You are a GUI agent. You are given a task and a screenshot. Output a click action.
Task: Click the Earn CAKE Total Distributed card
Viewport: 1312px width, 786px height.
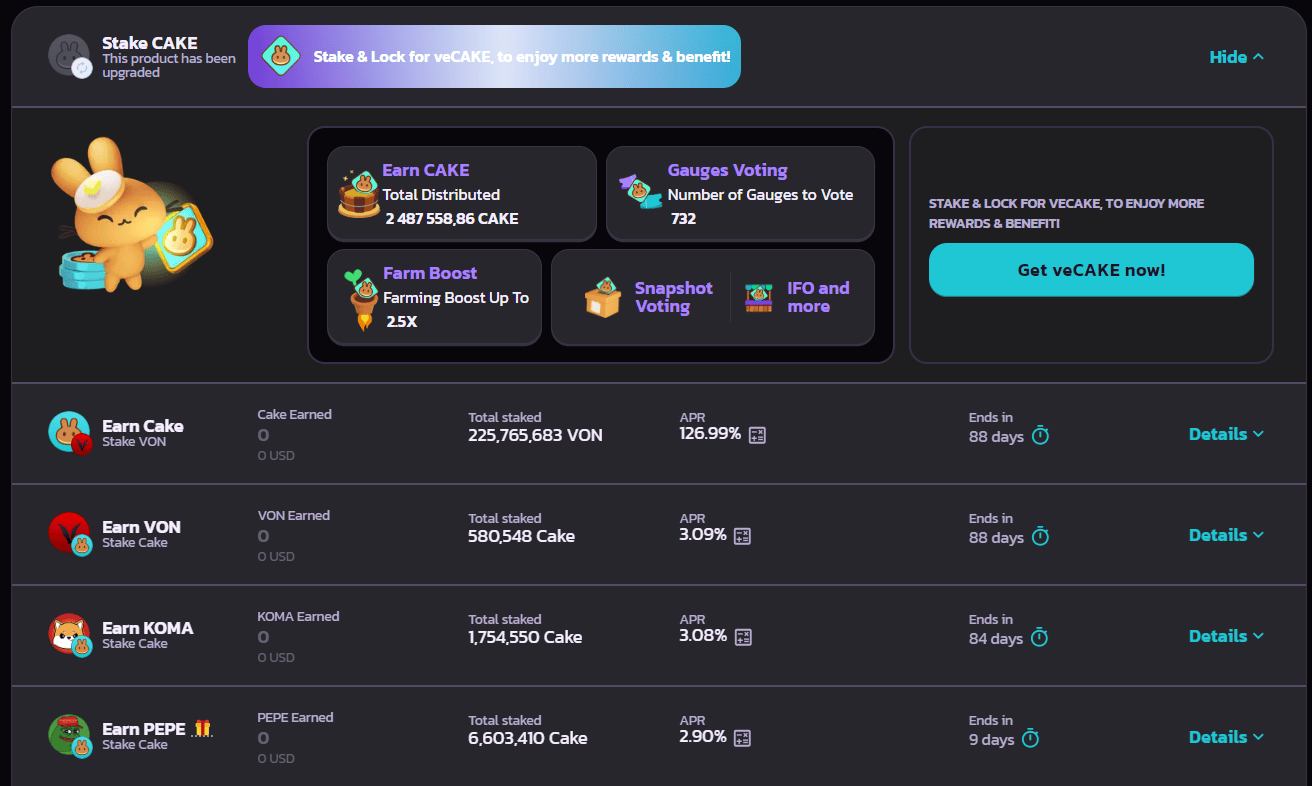[x=461, y=194]
